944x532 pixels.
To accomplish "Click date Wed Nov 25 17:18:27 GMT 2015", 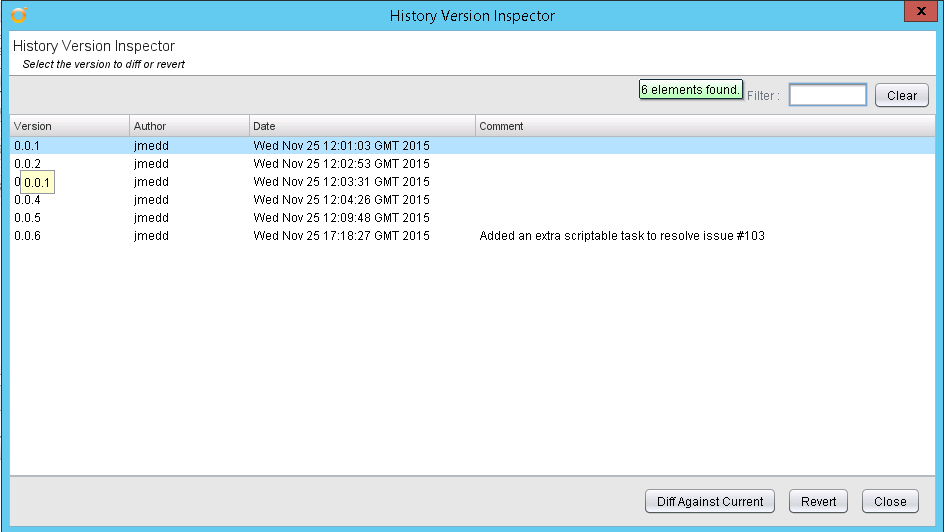I will [x=341, y=236].
